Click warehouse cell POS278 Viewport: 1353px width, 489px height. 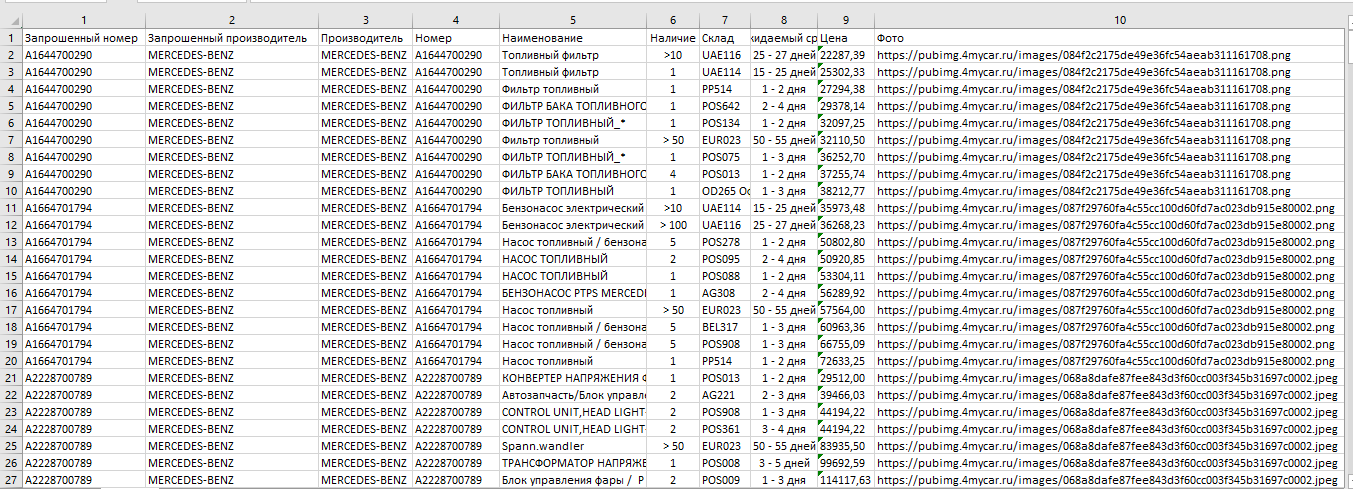coord(724,242)
